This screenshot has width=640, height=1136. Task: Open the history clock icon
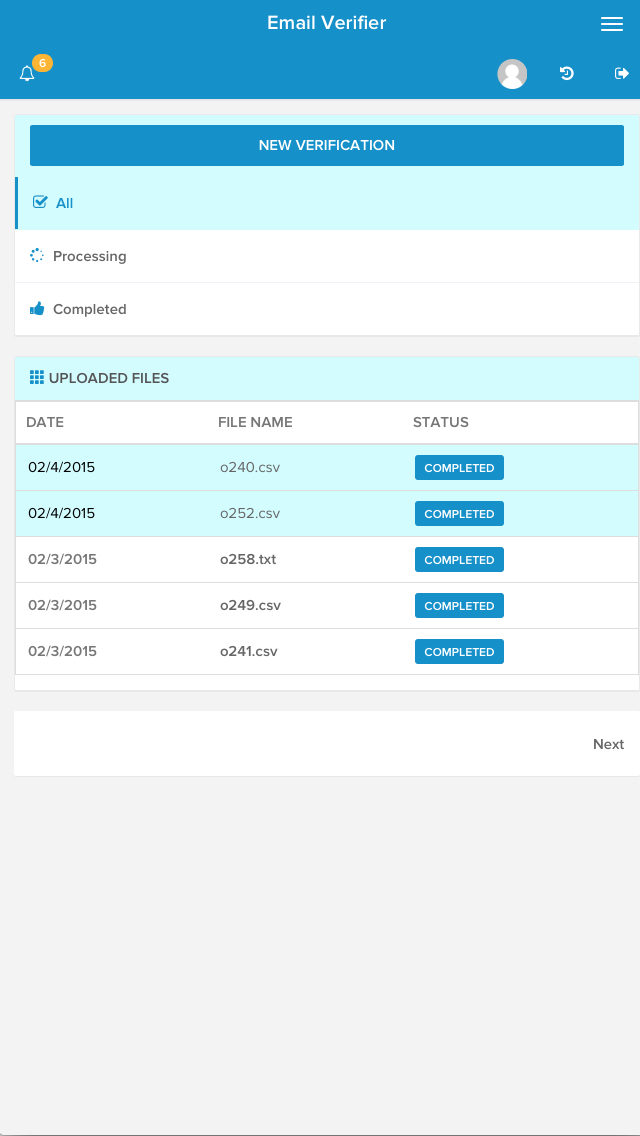tap(567, 72)
